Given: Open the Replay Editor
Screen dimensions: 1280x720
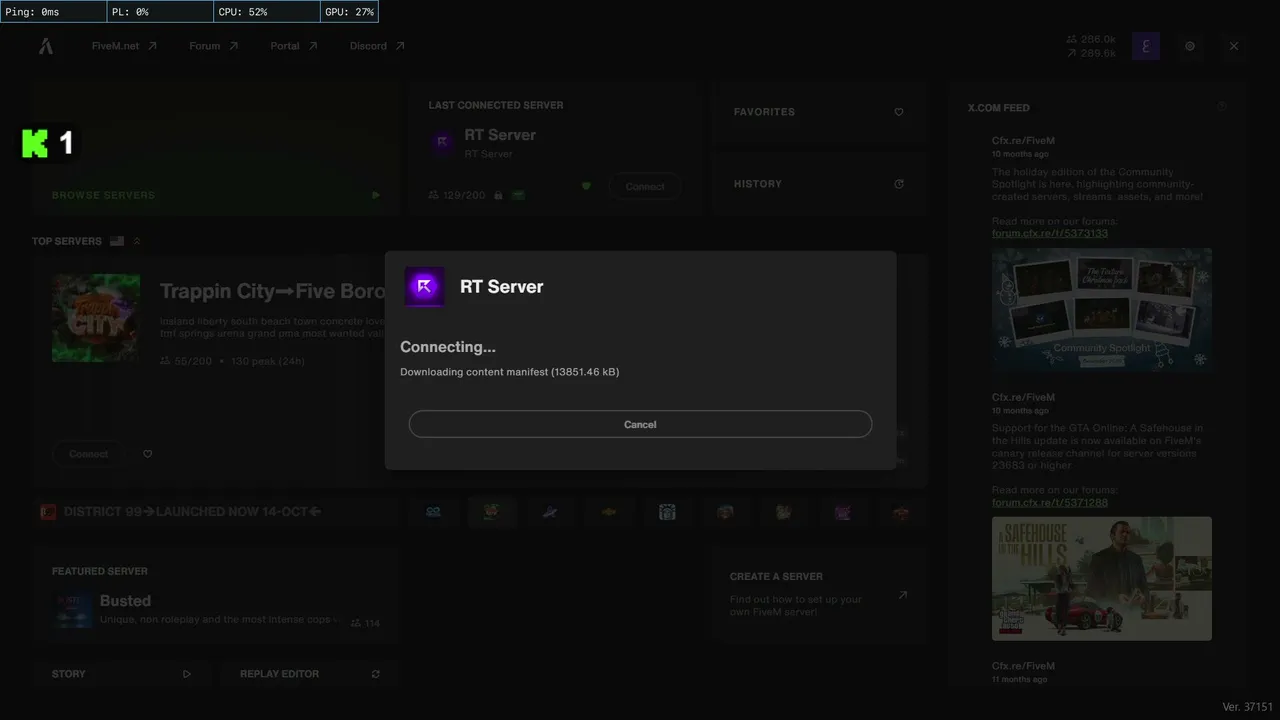Looking at the screenshot, I should pos(310,674).
